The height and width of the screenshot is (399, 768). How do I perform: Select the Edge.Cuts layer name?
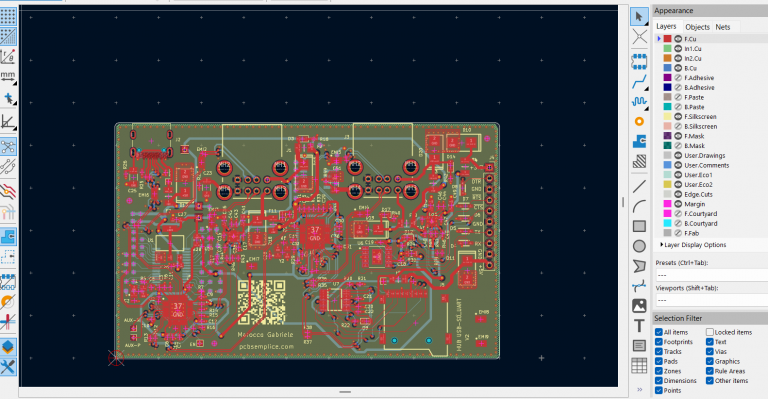(x=698, y=194)
